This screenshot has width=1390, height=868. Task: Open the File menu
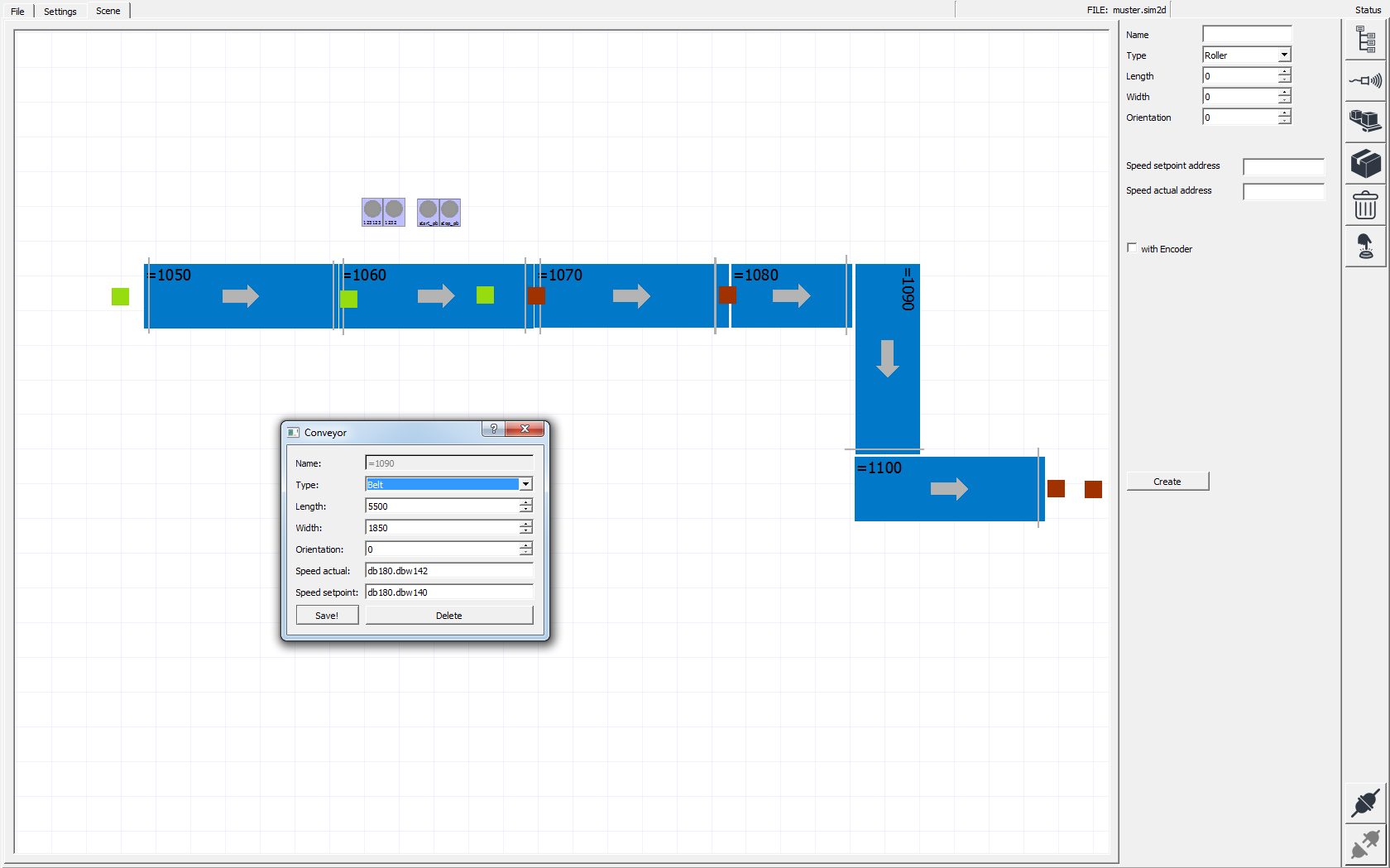pos(17,12)
